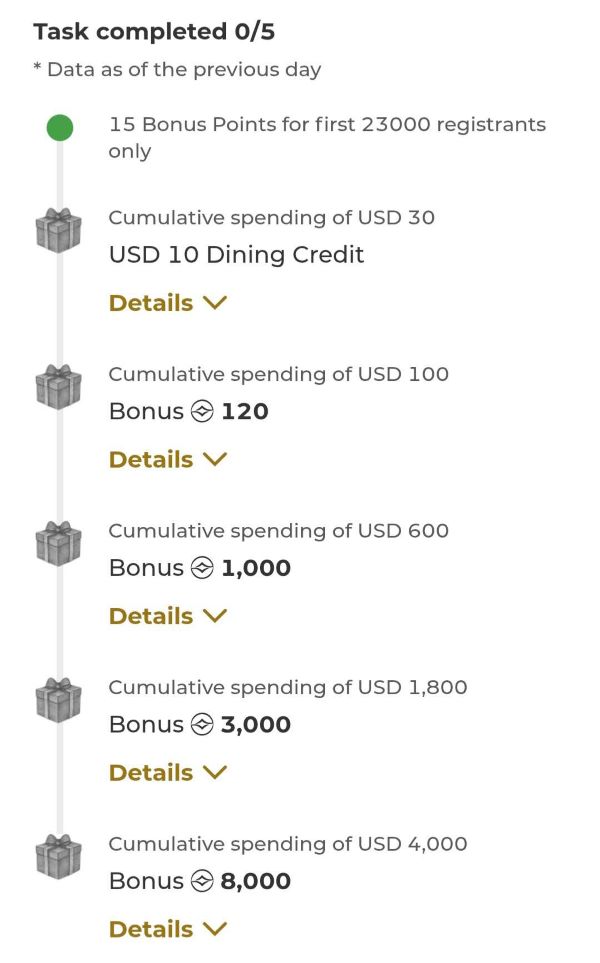Screen dimensions: 600x963
Task: Click the points icon beside 8,000 bonus
Action: [202, 881]
